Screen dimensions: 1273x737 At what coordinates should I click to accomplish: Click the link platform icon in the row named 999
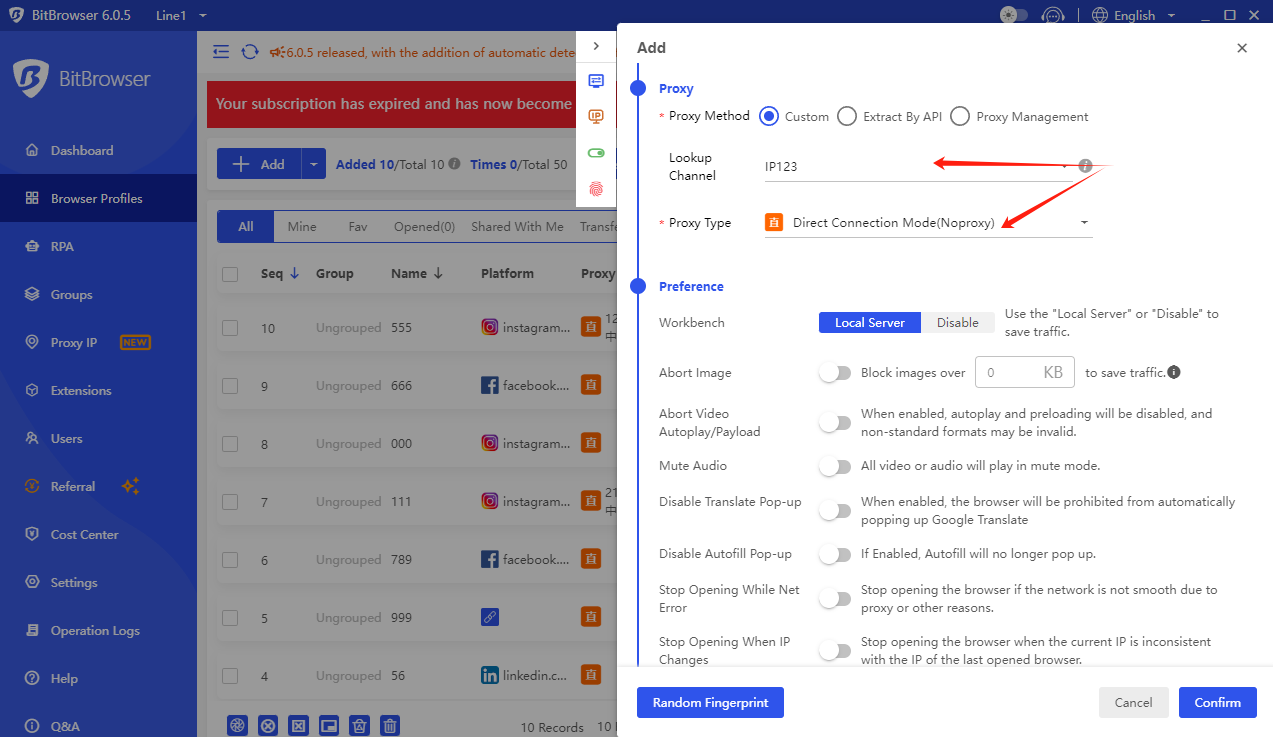tap(490, 617)
